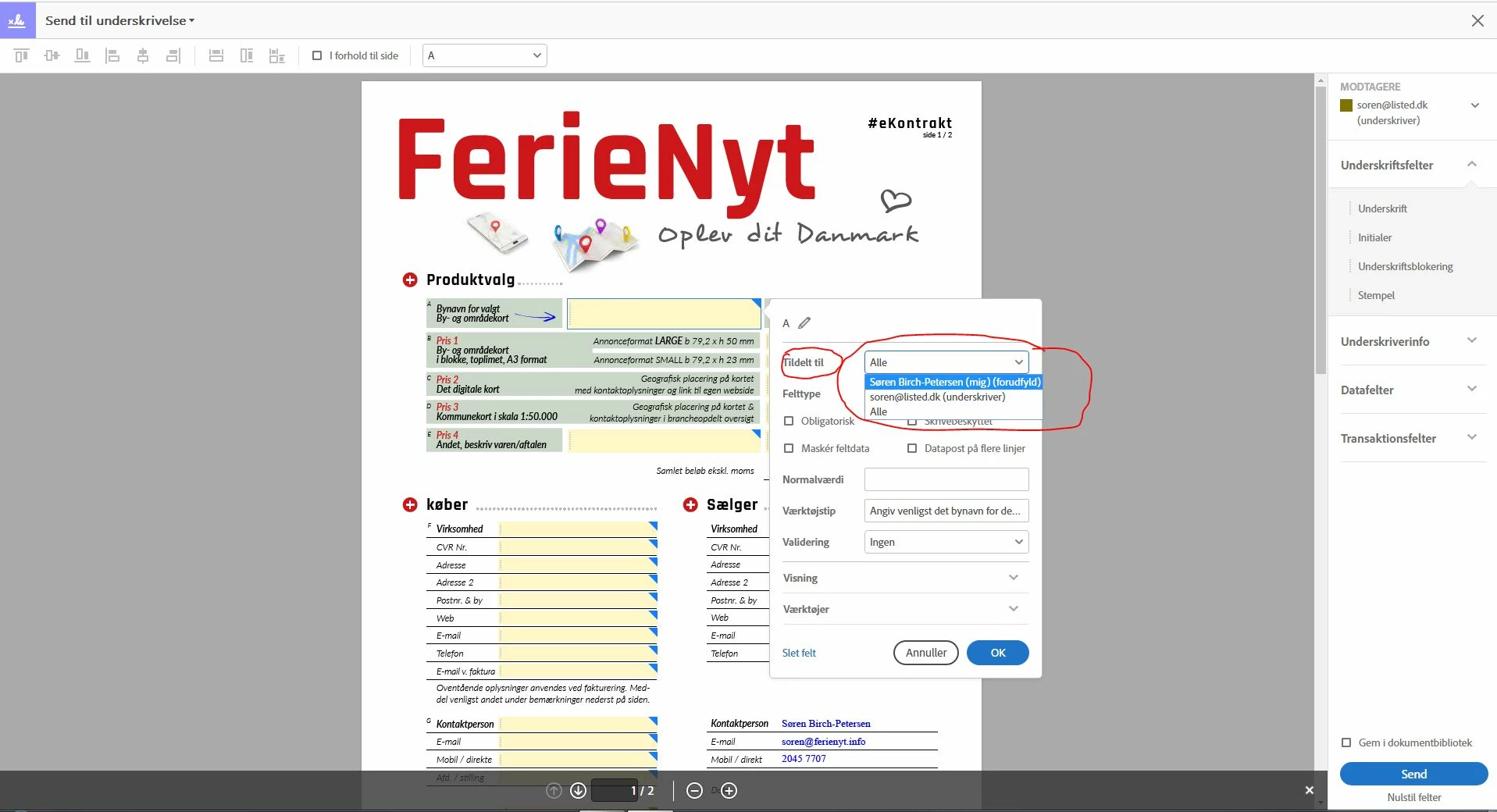Open field name dropdown showing A
Image resolution: width=1497 pixels, height=812 pixels.
pos(484,55)
